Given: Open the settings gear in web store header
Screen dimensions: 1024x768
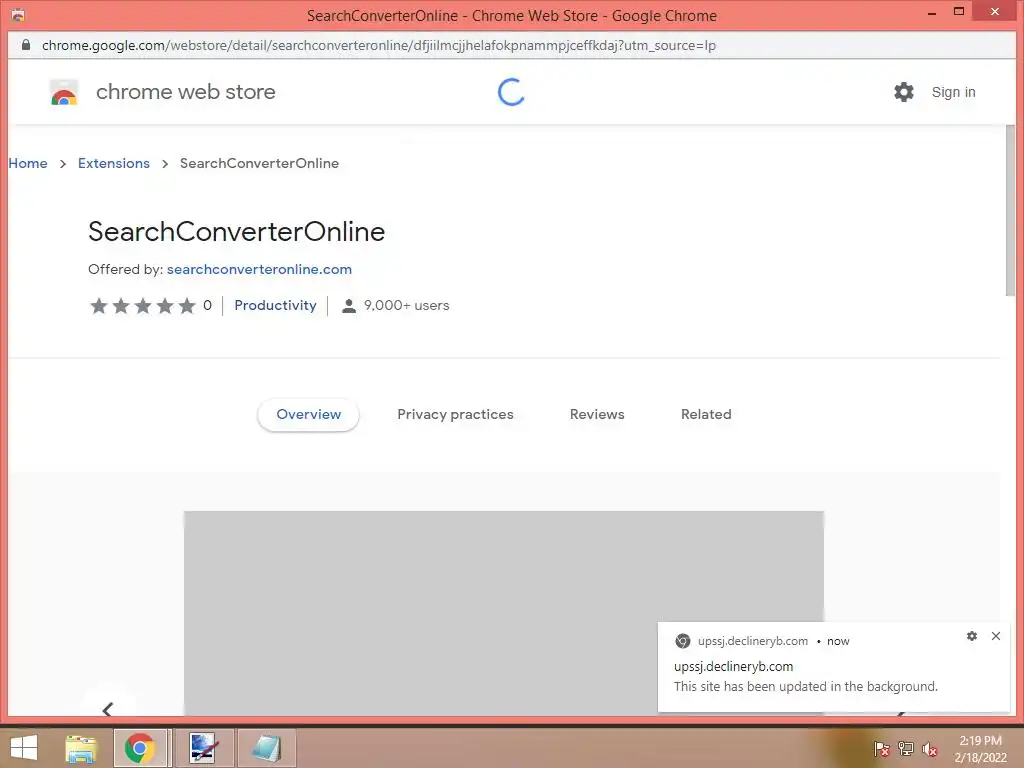Looking at the screenshot, I should pyautogui.click(x=904, y=92).
